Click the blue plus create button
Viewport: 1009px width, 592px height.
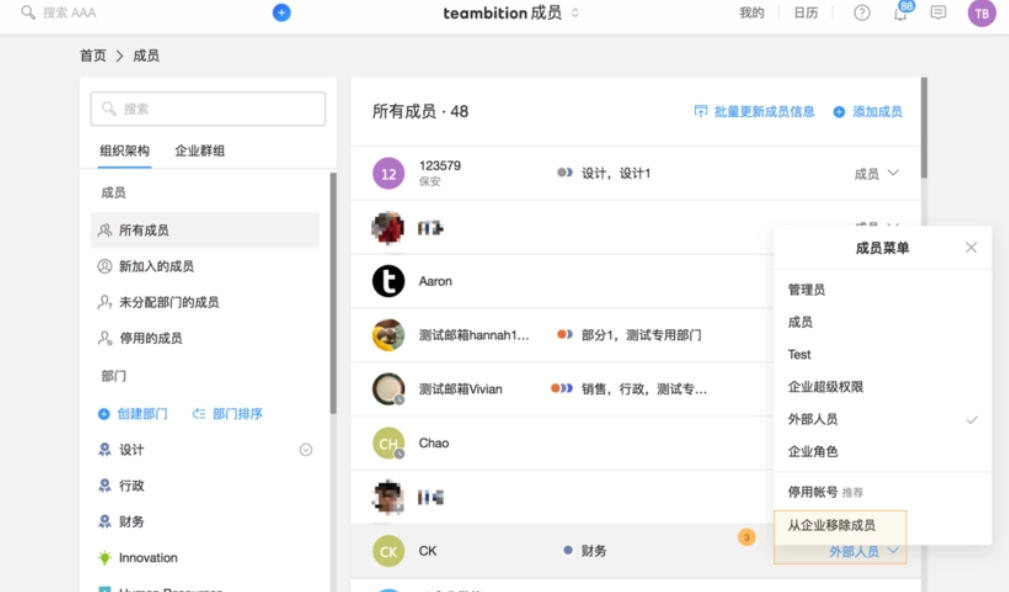click(281, 12)
